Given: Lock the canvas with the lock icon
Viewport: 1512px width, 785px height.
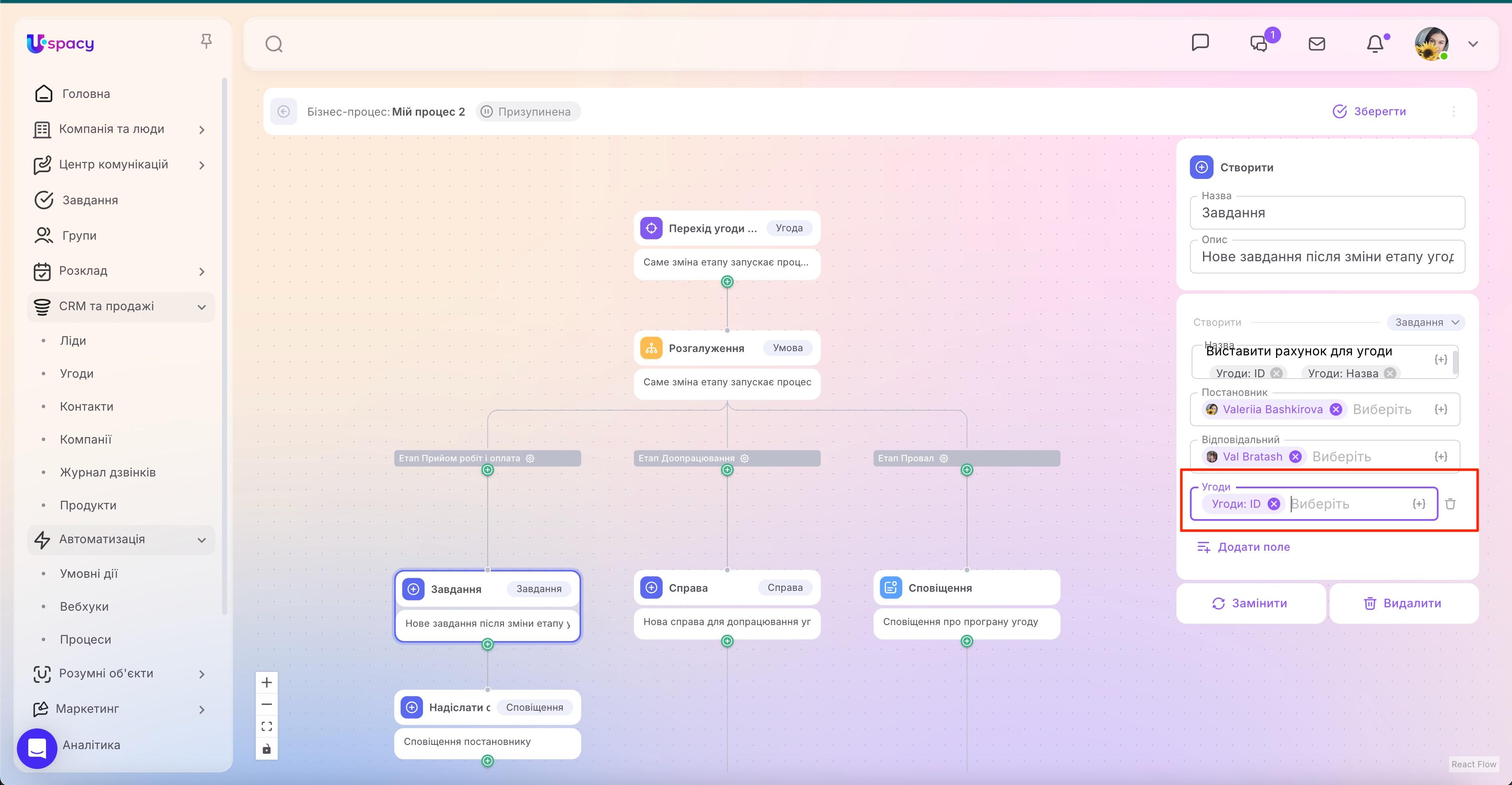Looking at the screenshot, I should (x=266, y=749).
